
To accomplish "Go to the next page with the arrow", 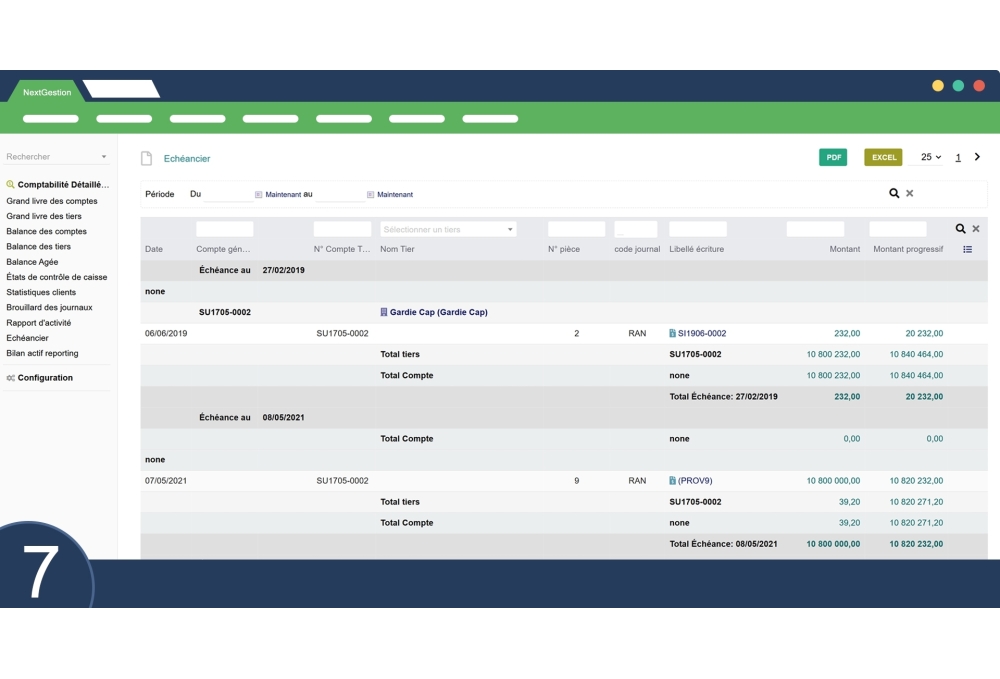I will (x=977, y=157).
